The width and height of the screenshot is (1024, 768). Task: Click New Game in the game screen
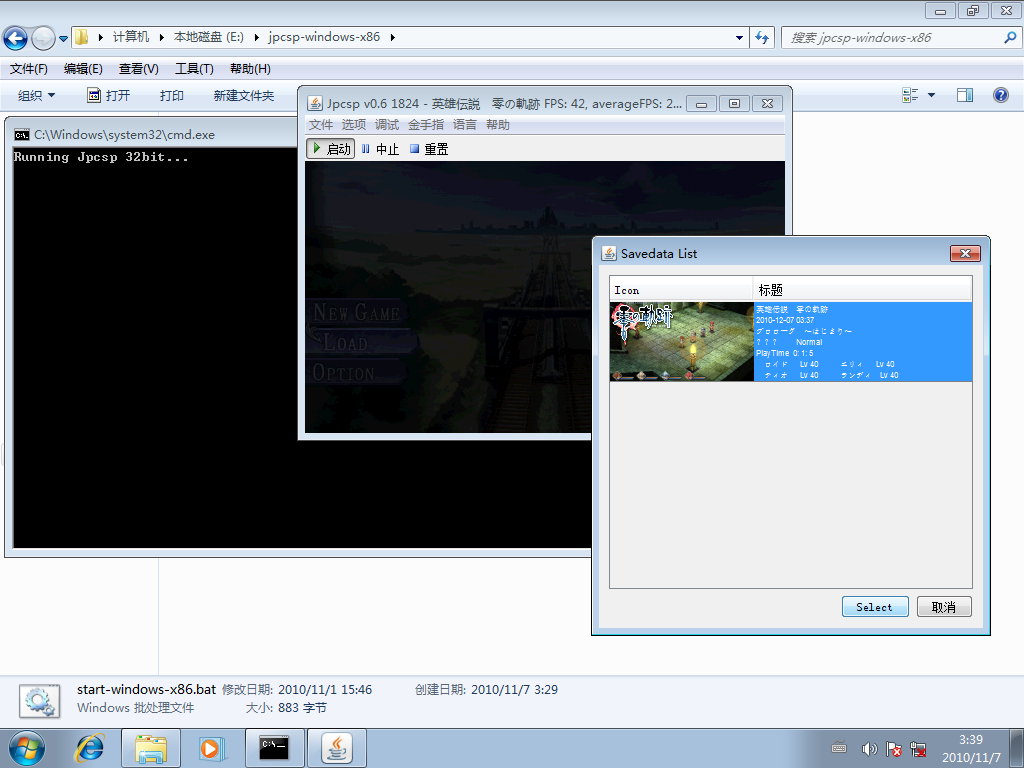pyautogui.click(x=357, y=313)
